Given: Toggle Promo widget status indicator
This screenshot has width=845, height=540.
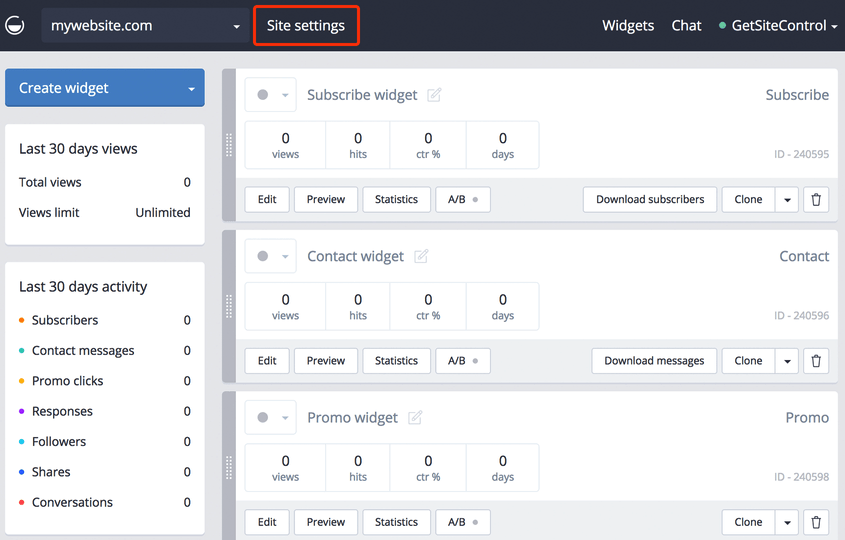Looking at the screenshot, I should coord(271,418).
